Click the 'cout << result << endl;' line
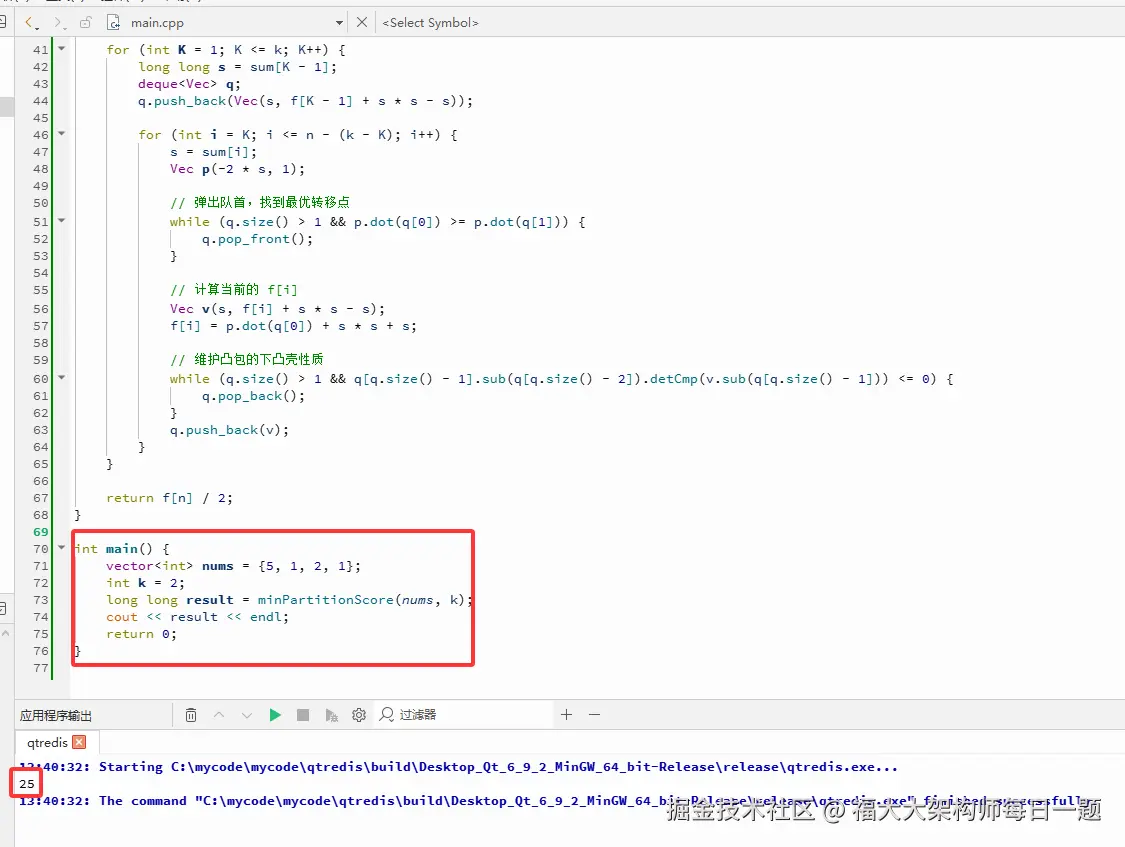The width and height of the screenshot is (1125, 847). [197, 617]
